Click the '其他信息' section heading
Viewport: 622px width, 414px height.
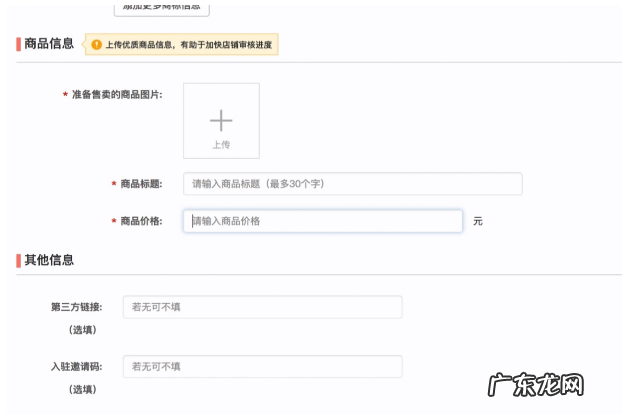[49, 260]
